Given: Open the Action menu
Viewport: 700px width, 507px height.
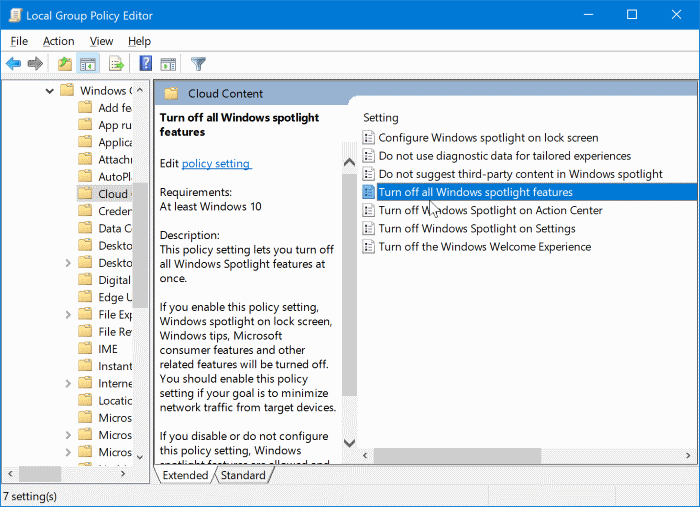Looking at the screenshot, I should click(x=58, y=41).
